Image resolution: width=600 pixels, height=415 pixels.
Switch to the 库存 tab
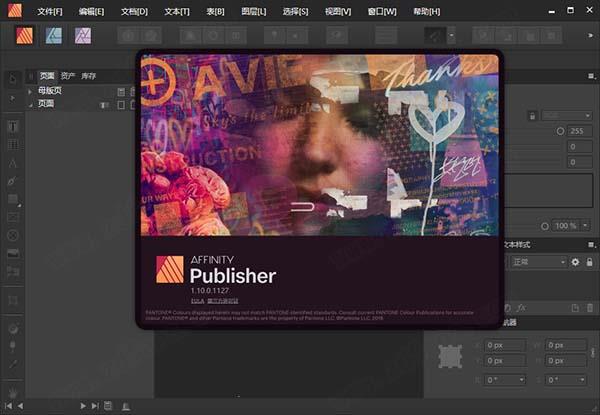[x=88, y=76]
